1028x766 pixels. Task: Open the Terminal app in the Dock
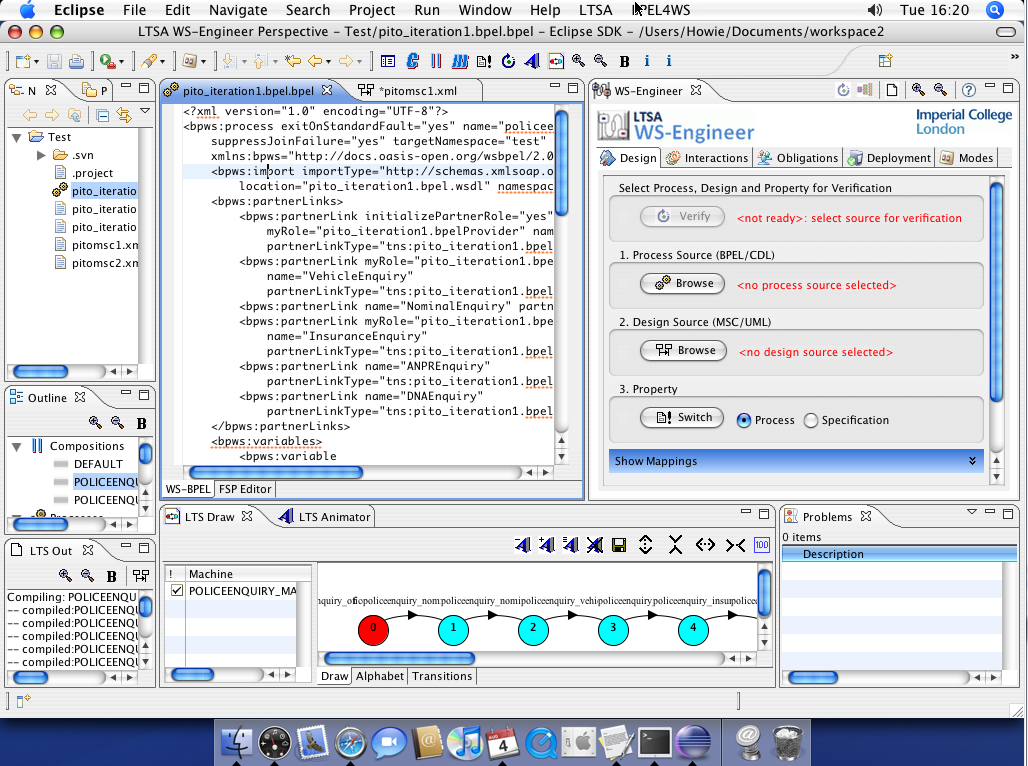point(654,742)
